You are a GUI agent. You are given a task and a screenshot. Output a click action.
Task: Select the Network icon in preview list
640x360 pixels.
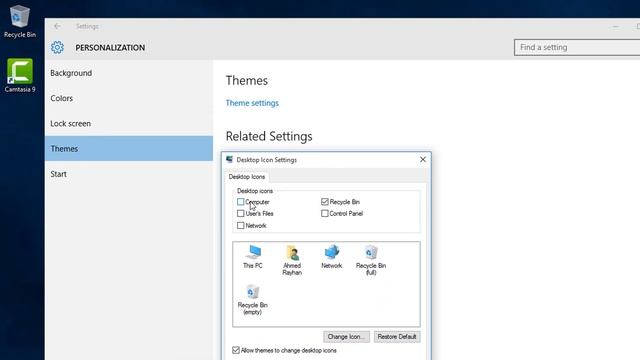(331, 257)
